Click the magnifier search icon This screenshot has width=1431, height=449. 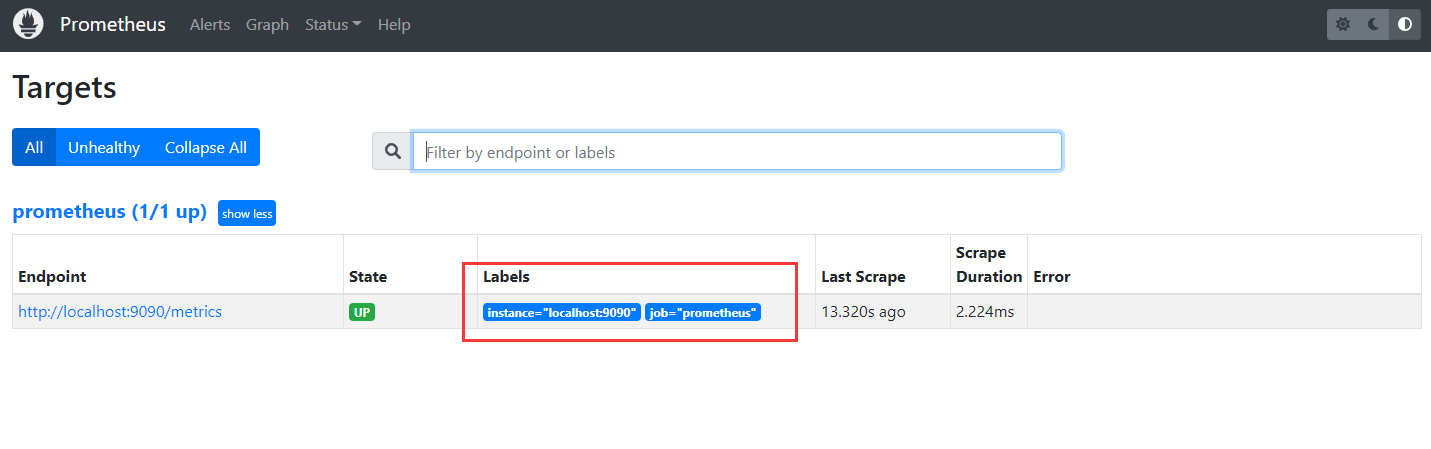(x=393, y=152)
